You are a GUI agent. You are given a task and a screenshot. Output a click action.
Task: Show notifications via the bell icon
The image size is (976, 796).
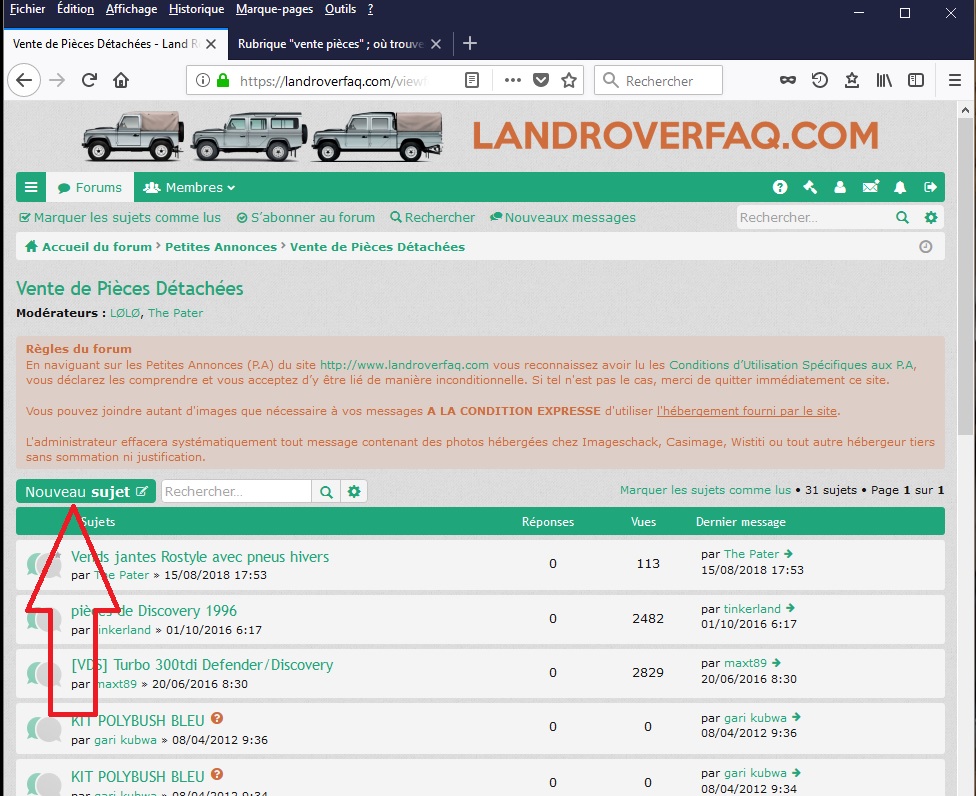[x=900, y=187]
